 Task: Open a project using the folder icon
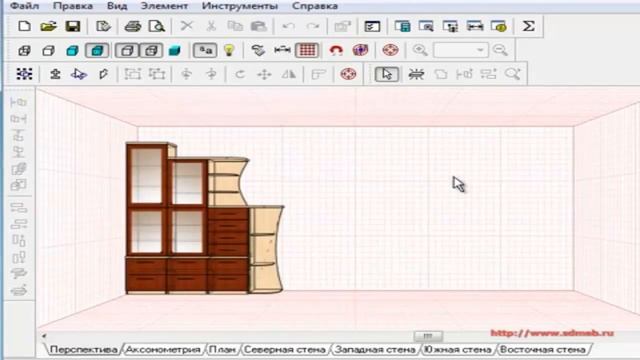tap(49, 27)
